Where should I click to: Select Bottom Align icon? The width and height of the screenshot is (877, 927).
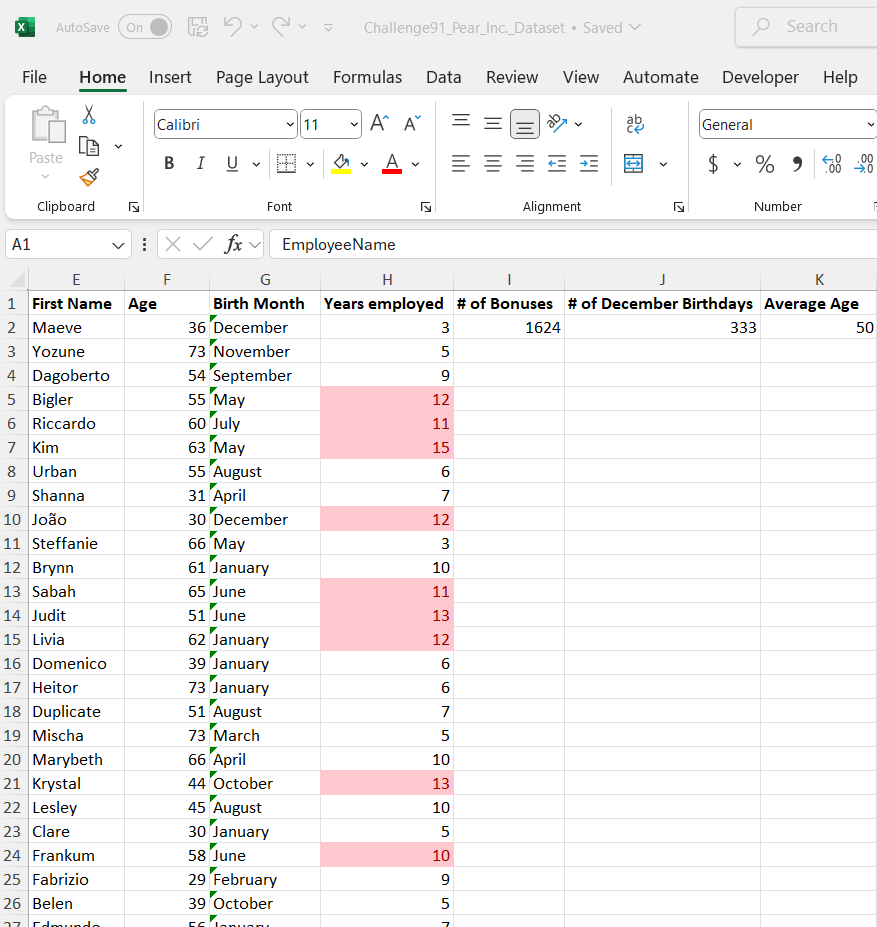525,124
